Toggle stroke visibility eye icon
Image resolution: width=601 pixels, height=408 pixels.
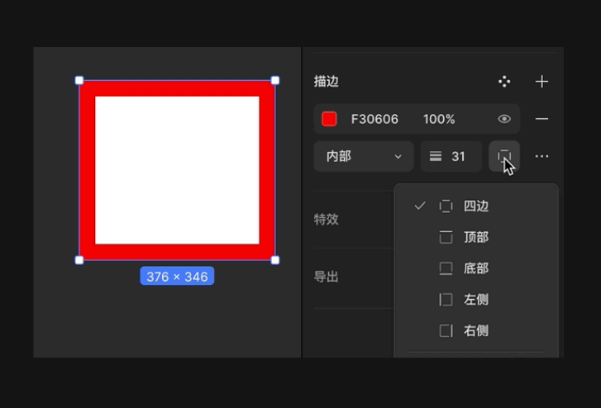(504, 119)
